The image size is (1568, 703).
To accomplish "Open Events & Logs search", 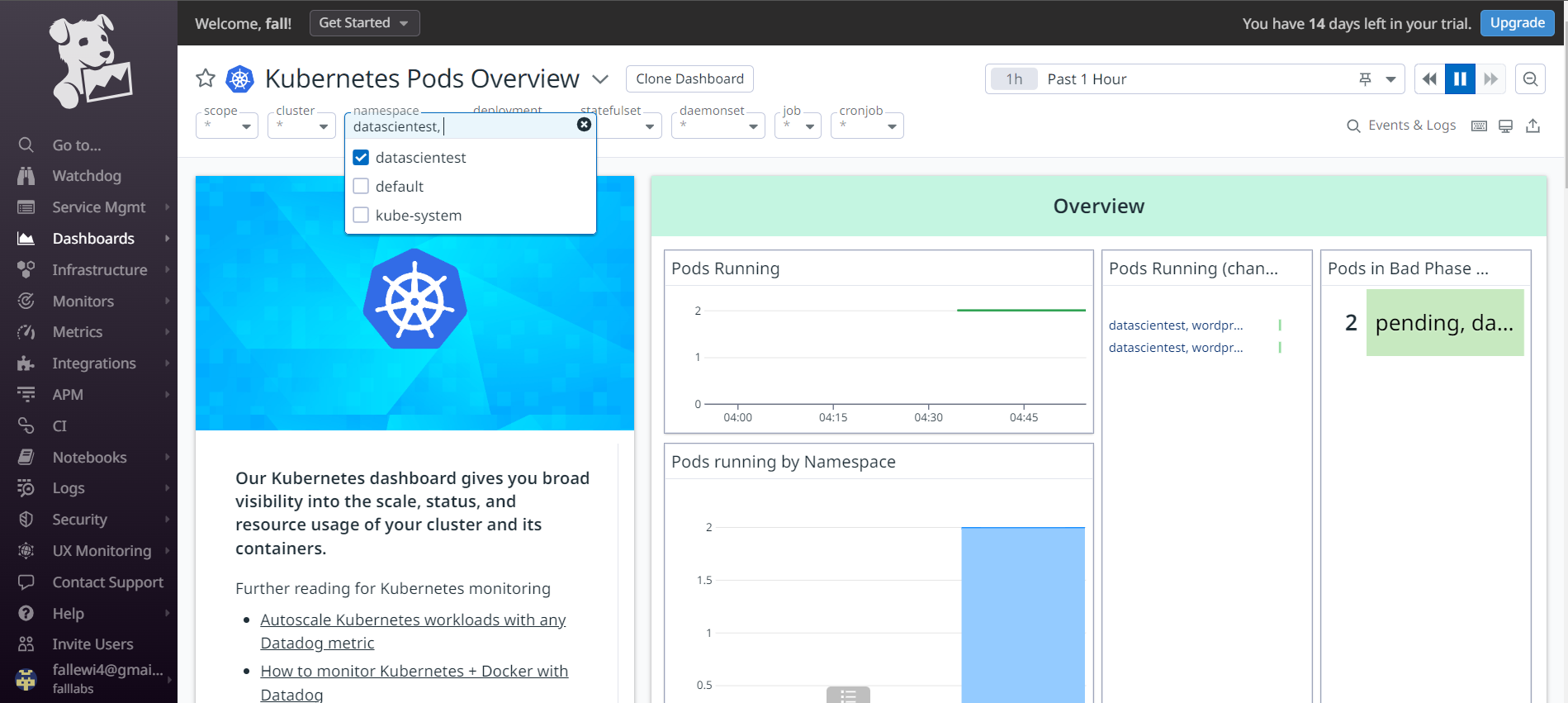I will coord(1401,126).
